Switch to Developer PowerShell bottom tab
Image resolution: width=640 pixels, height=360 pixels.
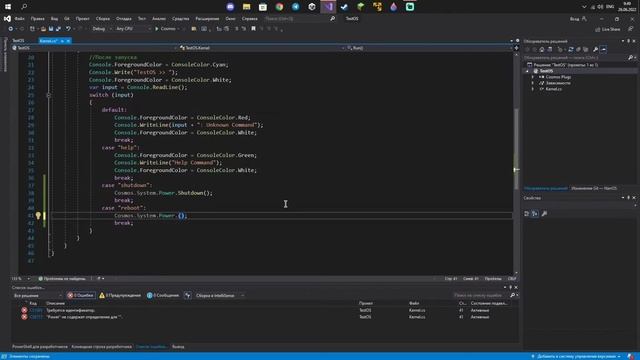[40, 347]
